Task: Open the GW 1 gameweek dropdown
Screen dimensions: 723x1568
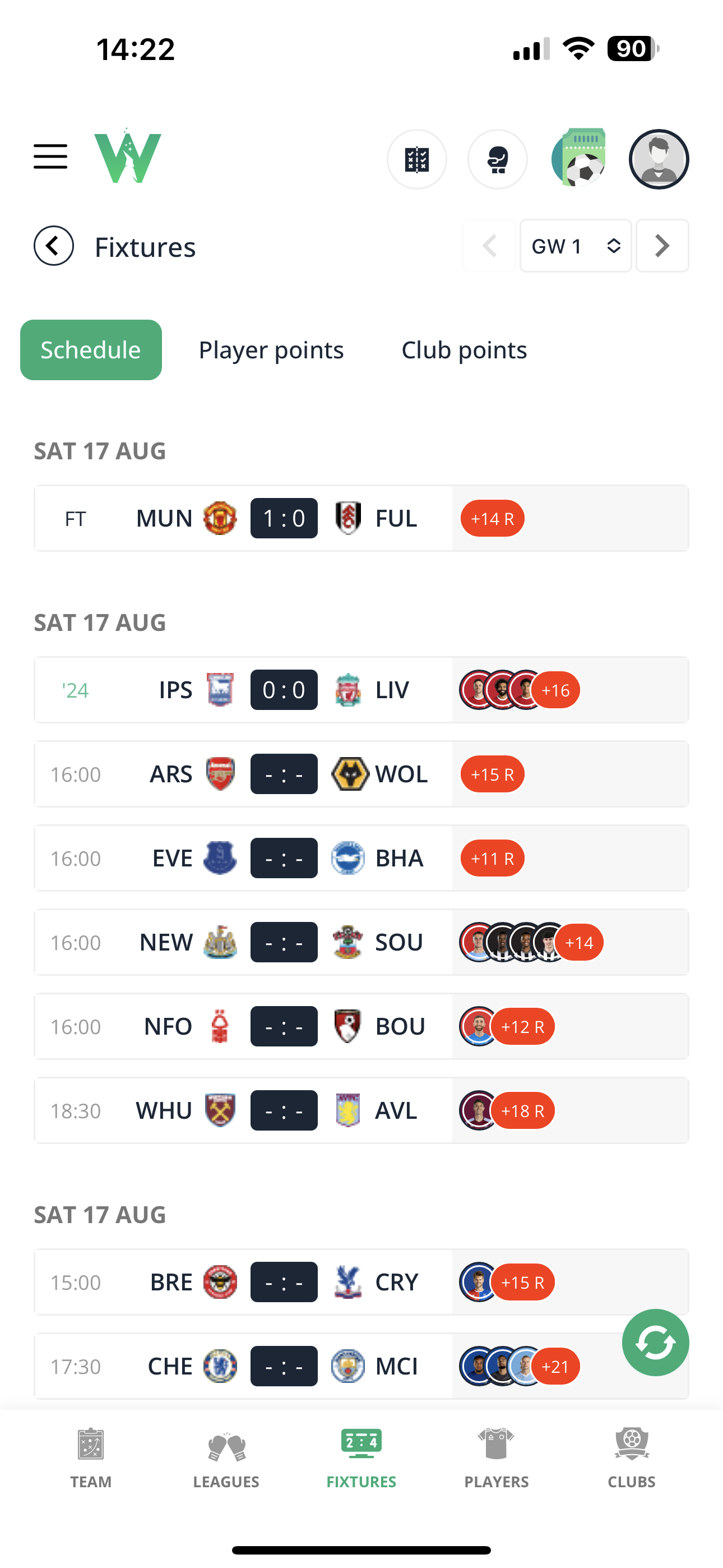Action: (575, 246)
